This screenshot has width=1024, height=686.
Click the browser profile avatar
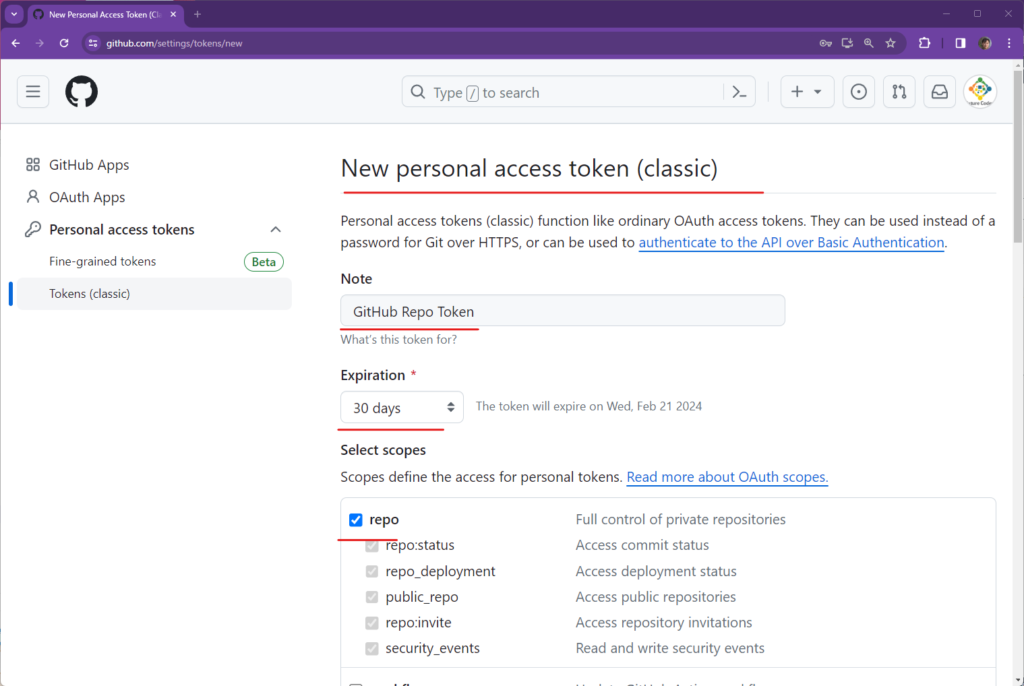click(985, 43)
